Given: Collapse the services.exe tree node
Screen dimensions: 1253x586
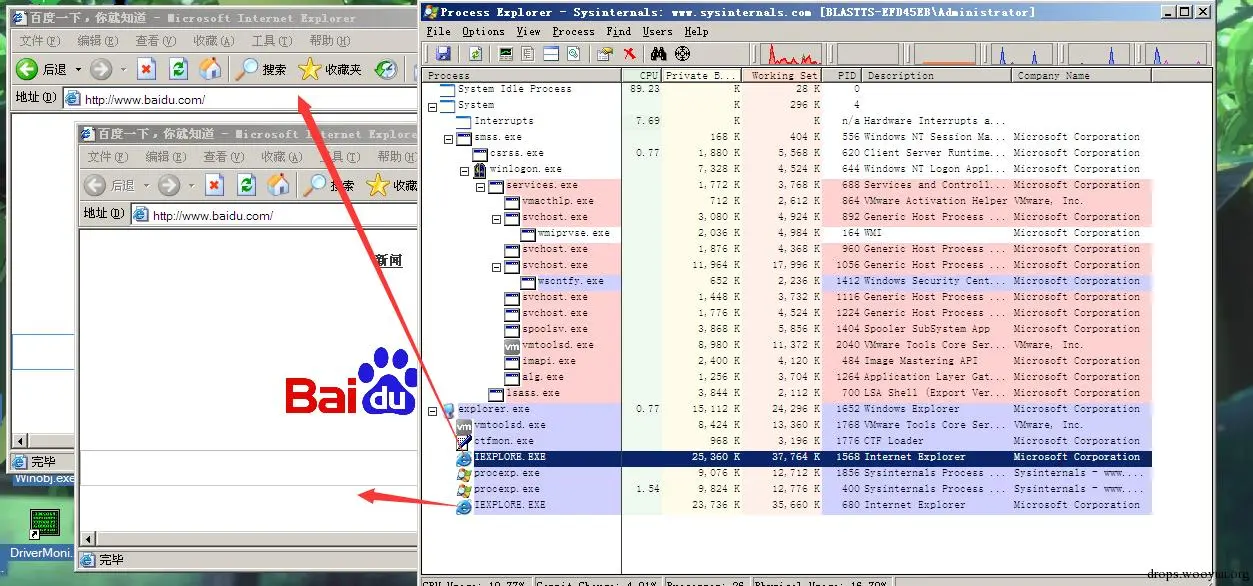Looking at the screenshot, I should click(x=481, y=186).
